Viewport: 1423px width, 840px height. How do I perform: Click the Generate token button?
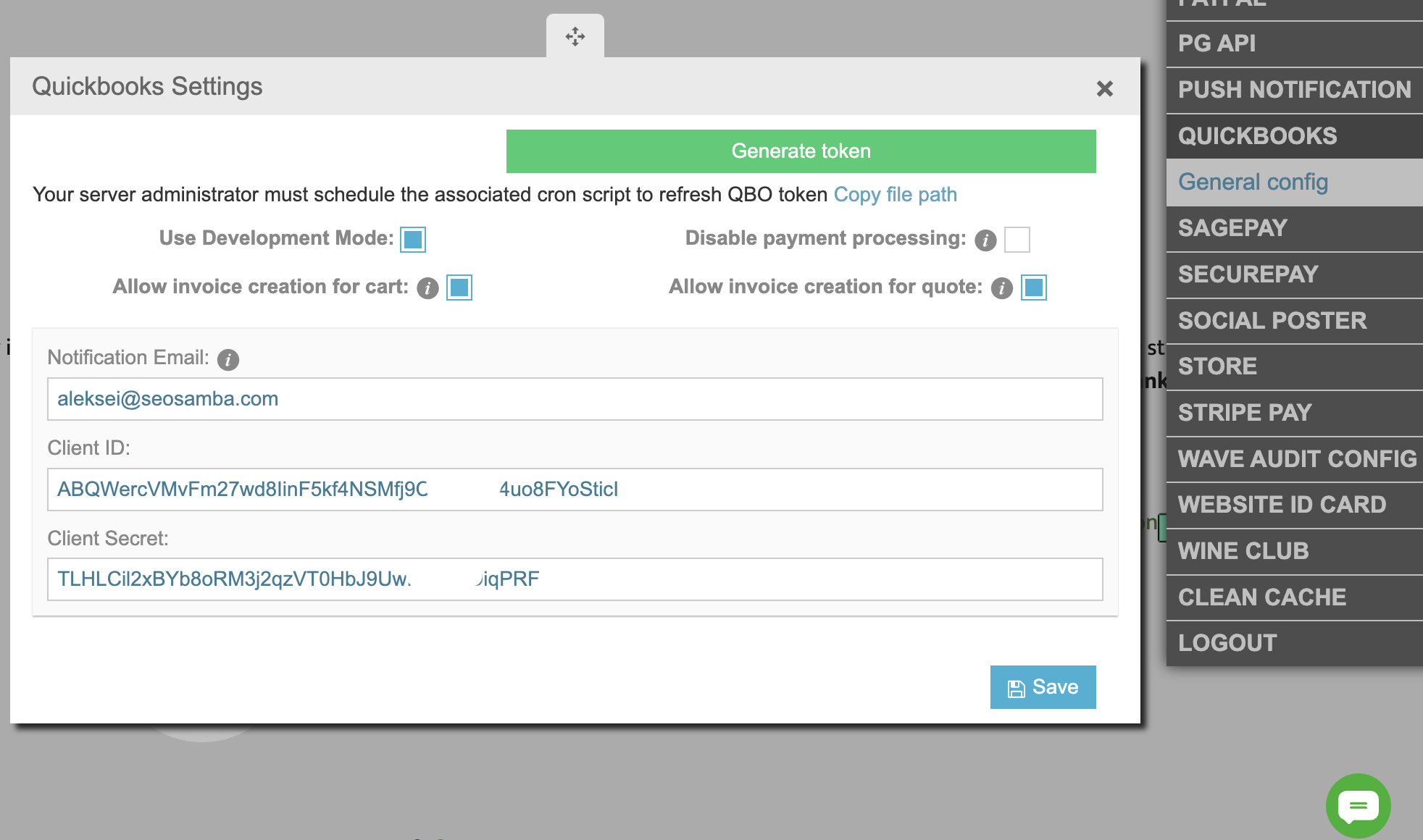click(x=801, y=151)
